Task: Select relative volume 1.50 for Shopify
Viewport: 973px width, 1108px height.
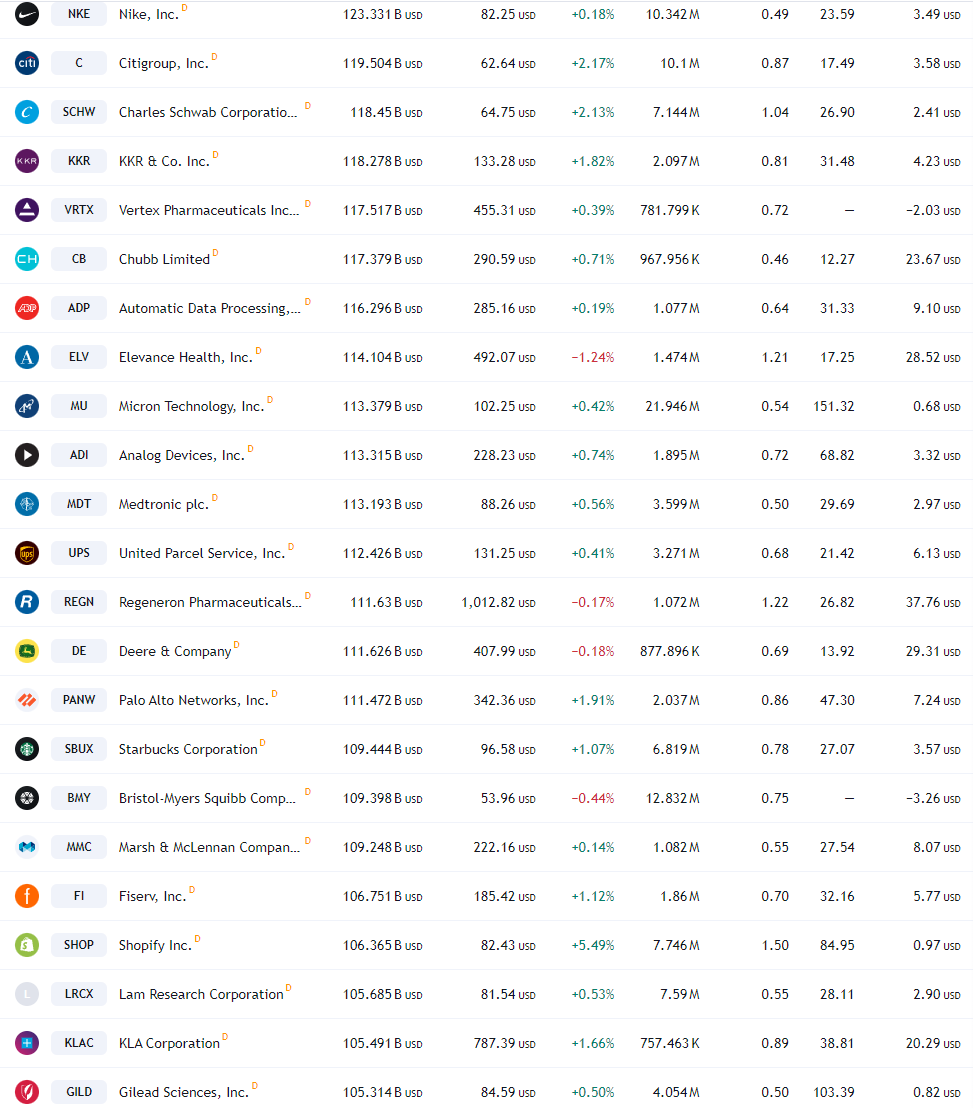Action: (775, 945)
